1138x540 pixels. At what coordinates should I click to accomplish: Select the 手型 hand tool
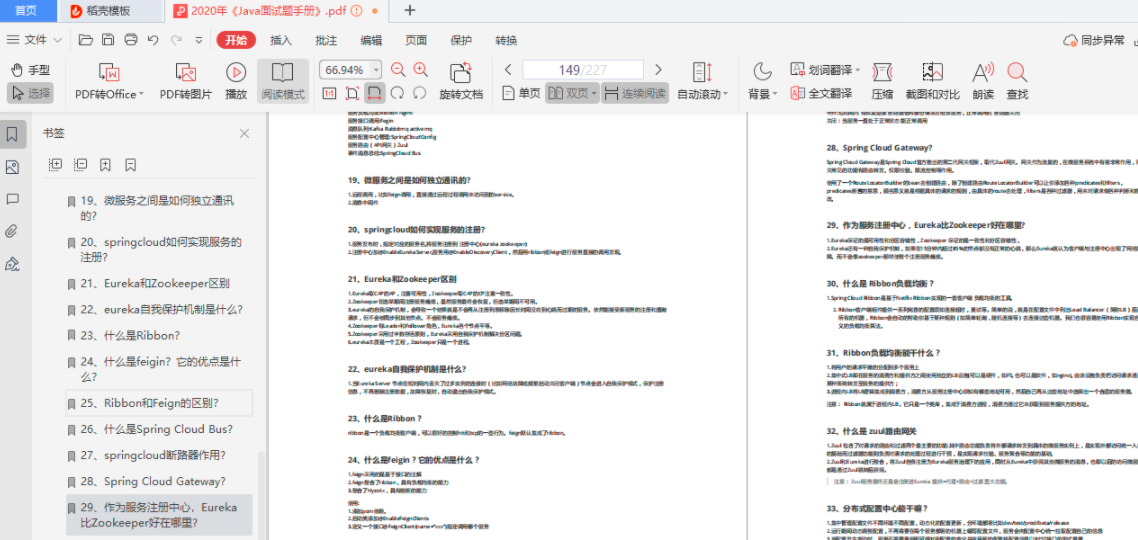point(31,70)
